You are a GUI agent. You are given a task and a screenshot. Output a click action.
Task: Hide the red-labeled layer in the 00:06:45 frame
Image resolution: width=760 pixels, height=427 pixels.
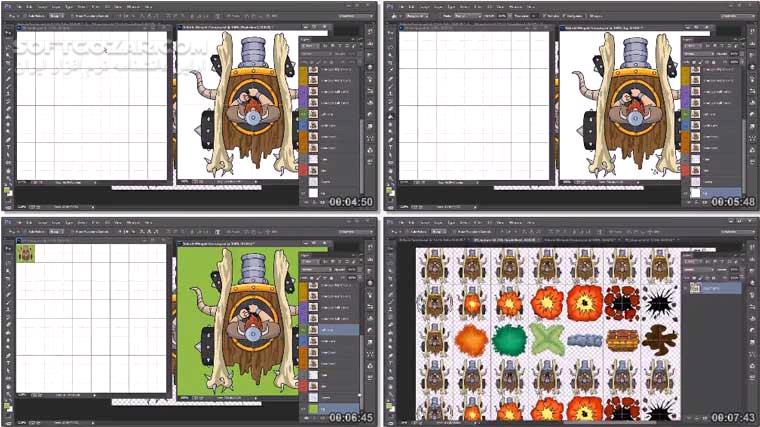(303, 386)
